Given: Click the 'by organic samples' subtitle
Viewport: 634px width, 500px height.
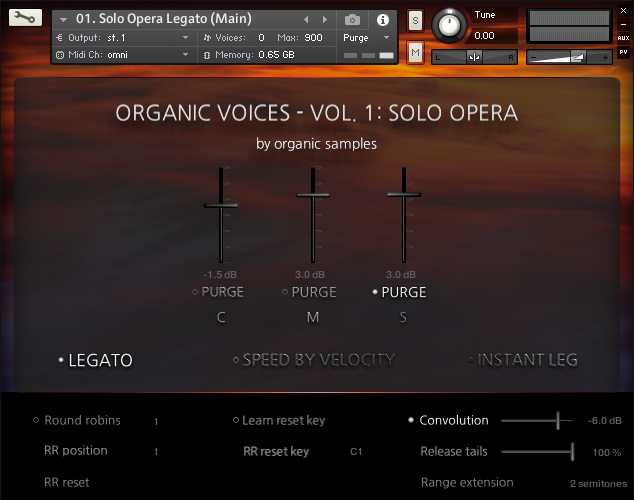Looking at the screenshot, I should 316,144.
